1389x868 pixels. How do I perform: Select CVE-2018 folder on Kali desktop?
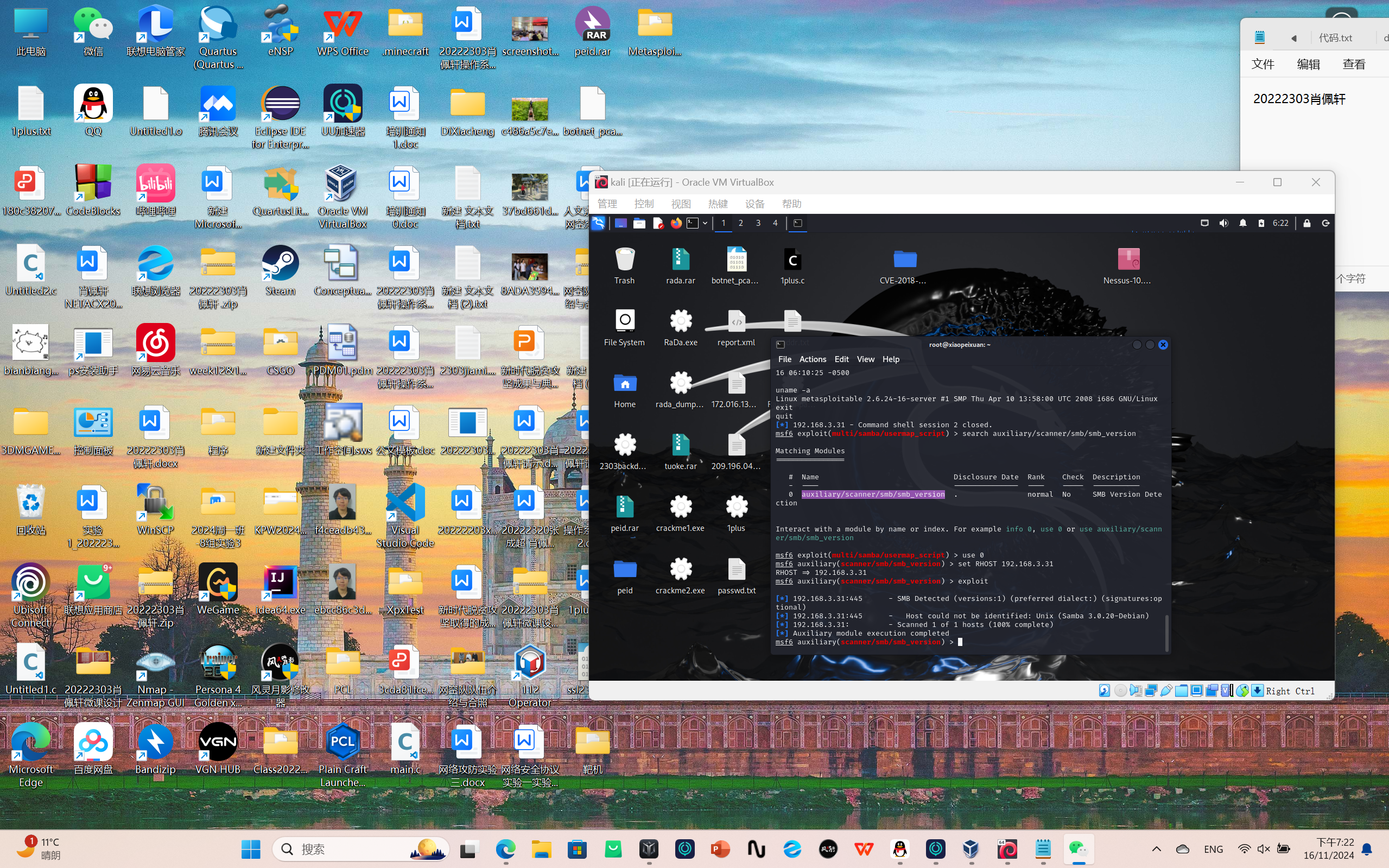point(903,266)
